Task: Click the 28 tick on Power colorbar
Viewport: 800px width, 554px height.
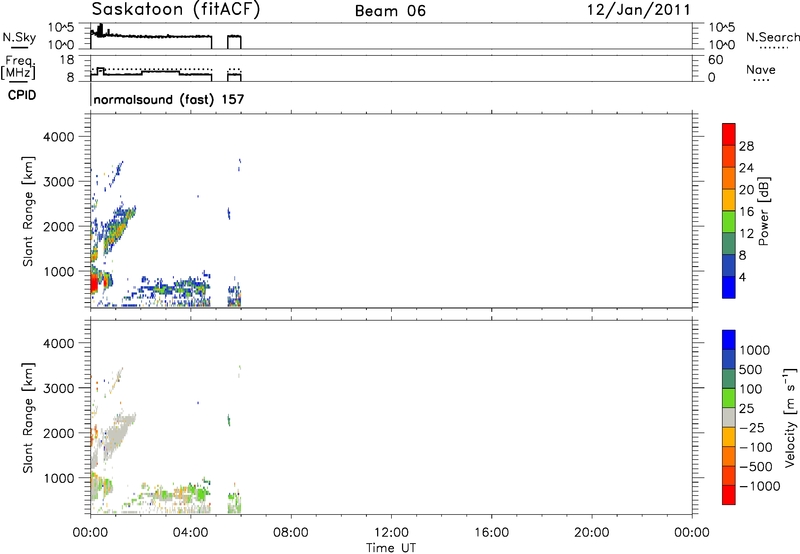Action: [746, 146]
